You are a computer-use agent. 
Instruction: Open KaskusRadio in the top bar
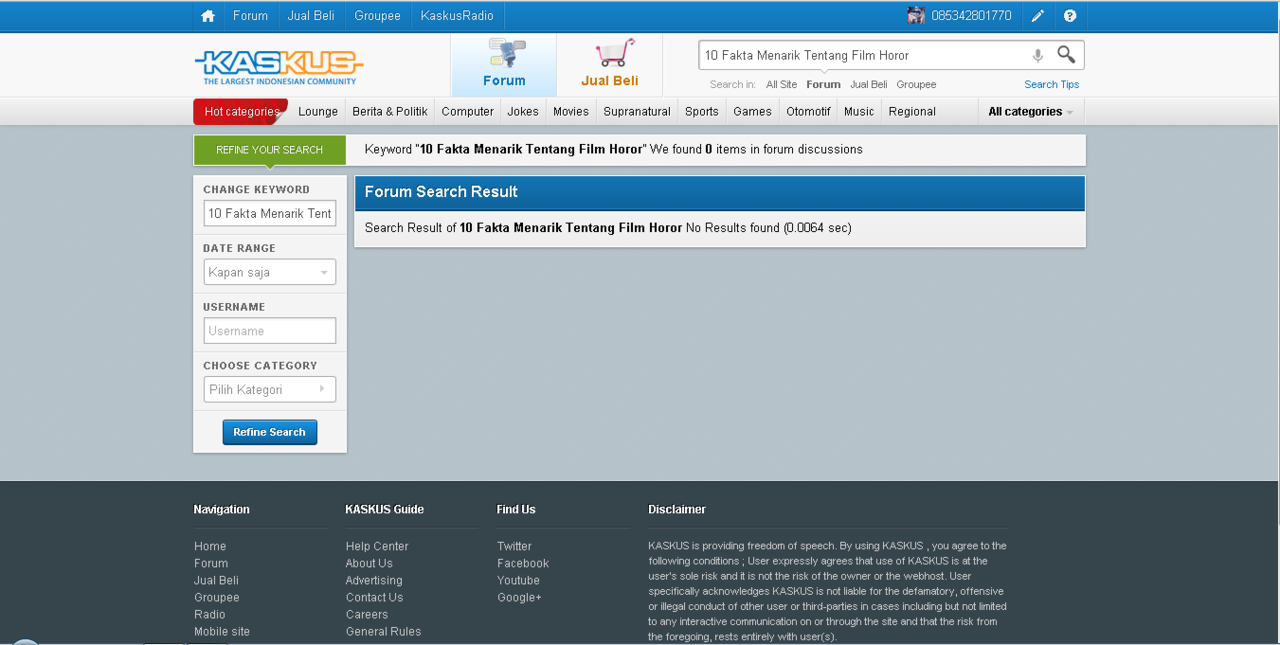click(457, 16)
